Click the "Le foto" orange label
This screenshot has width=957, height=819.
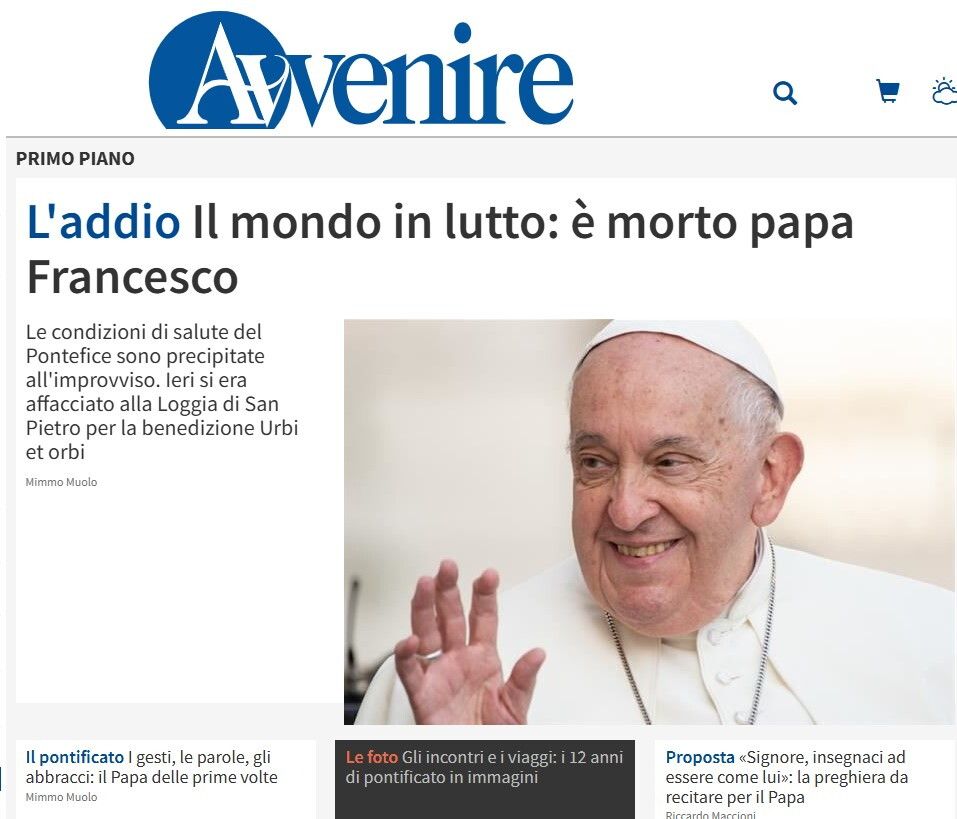tap(371, 757)
